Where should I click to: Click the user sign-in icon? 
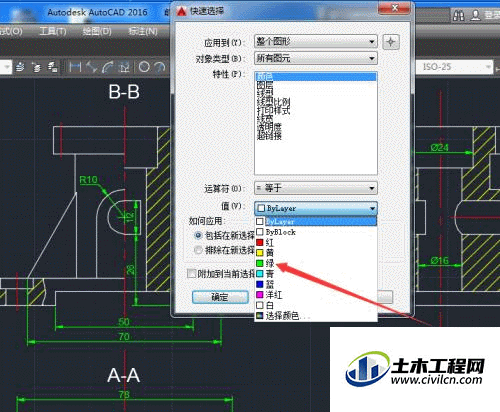click(475, 16)
